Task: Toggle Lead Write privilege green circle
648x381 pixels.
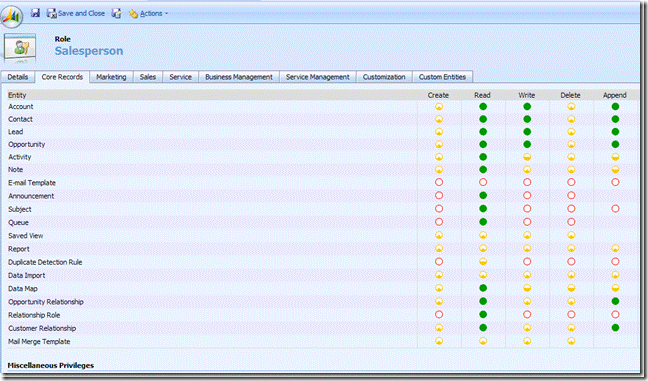Action: (x=527, y=132)
